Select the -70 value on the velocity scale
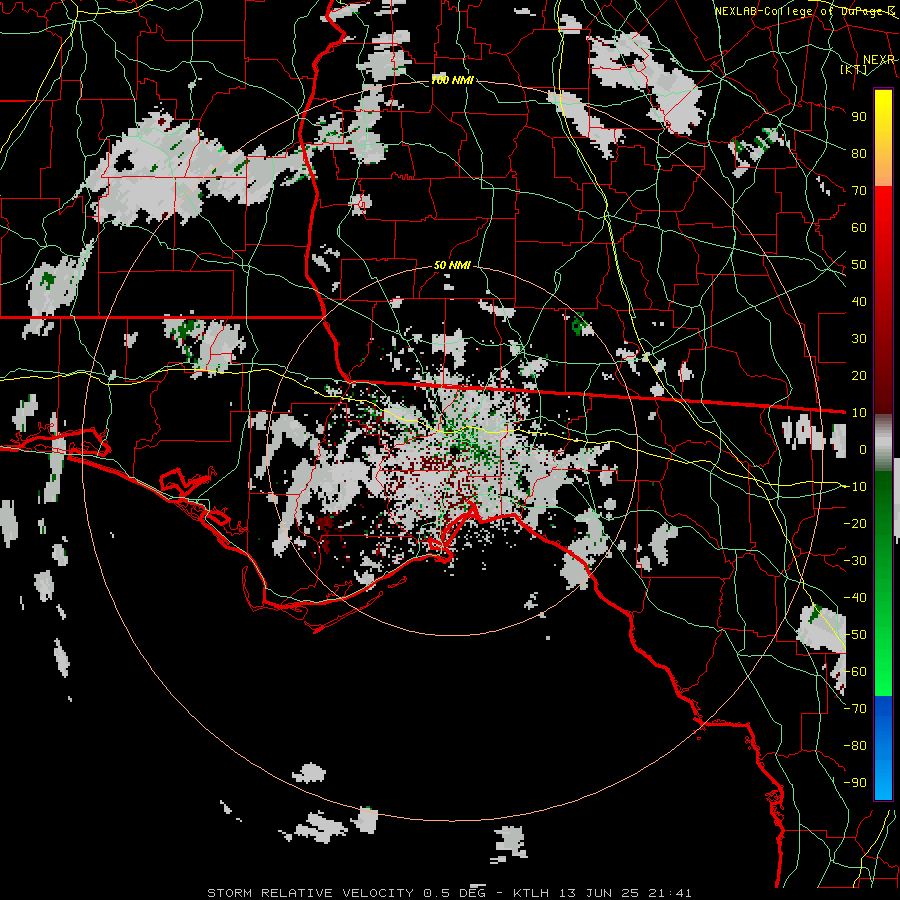Viewport: 900px width, 900px height. pyautogui.click(x=855, y=709)
